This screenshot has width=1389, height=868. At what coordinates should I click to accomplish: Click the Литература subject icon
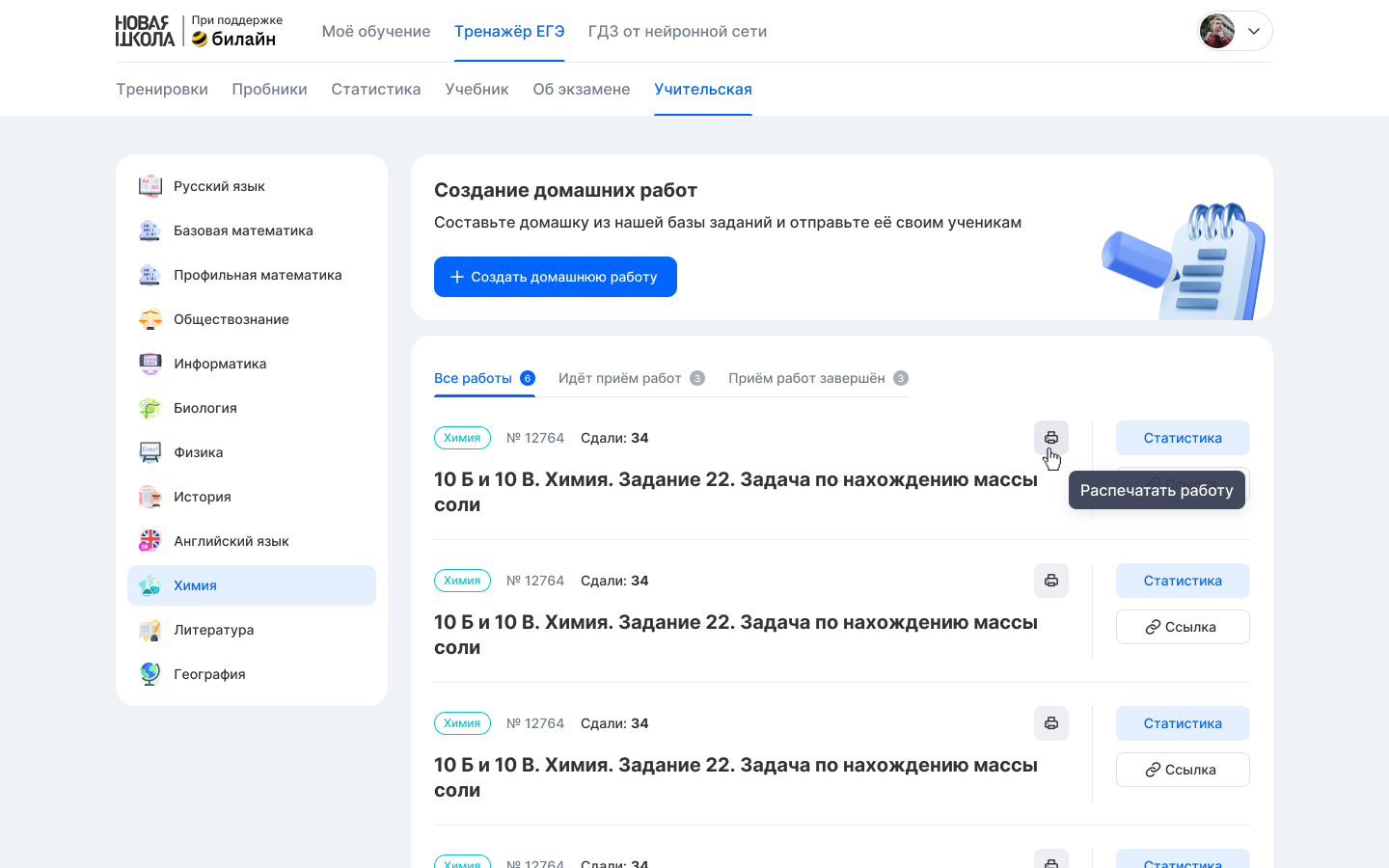[150, 630]
